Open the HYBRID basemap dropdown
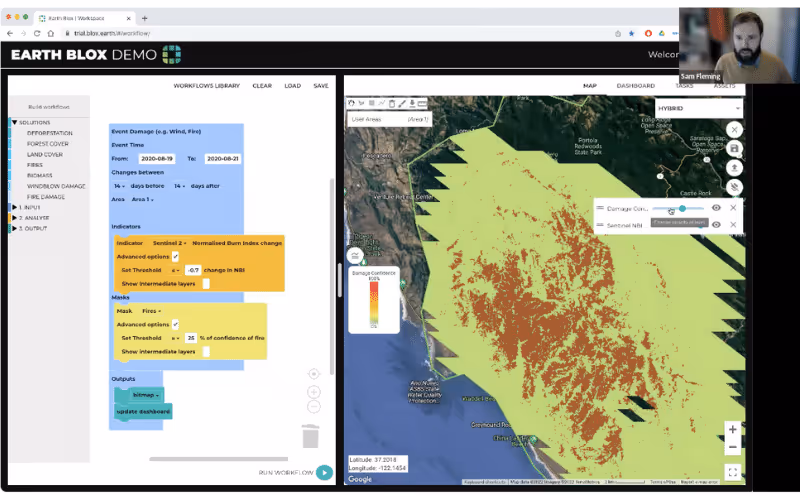The image size is (800, 500). point(698,108)
